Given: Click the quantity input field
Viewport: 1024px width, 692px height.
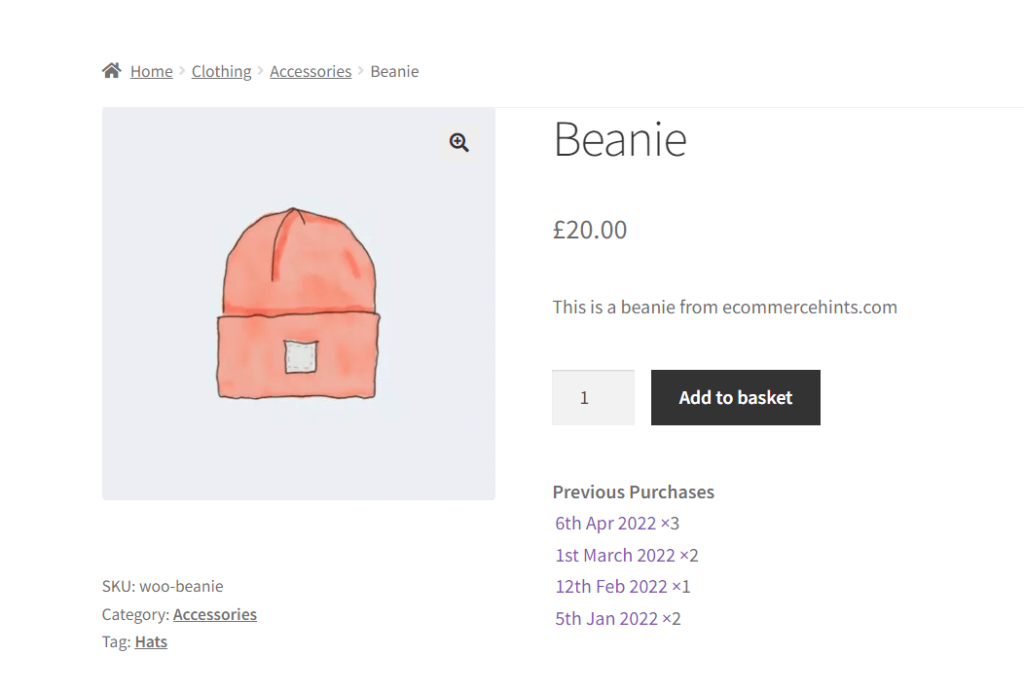Looking at the screenshot, I should click(593, 397).
